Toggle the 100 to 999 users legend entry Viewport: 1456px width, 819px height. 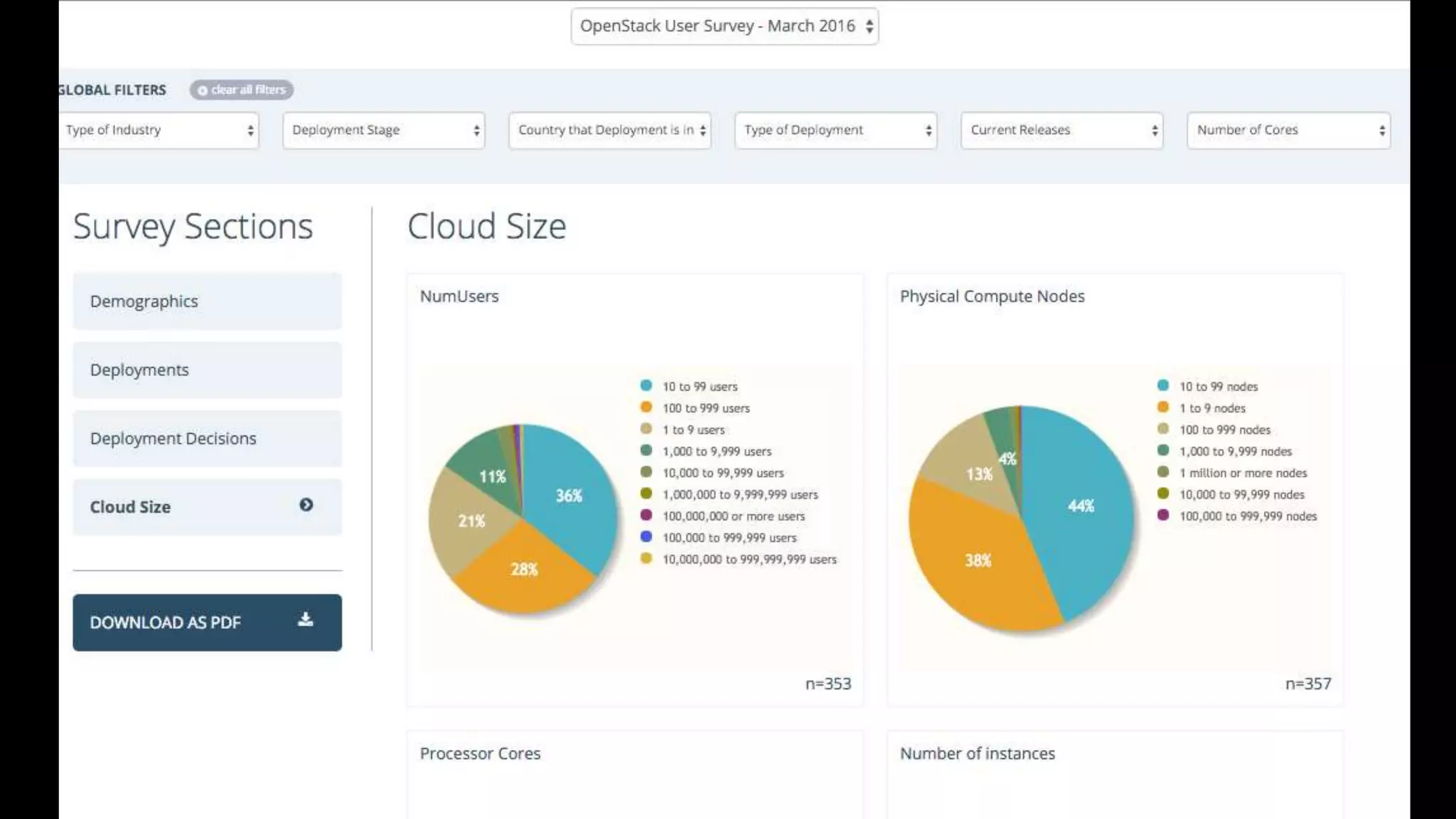705,408
